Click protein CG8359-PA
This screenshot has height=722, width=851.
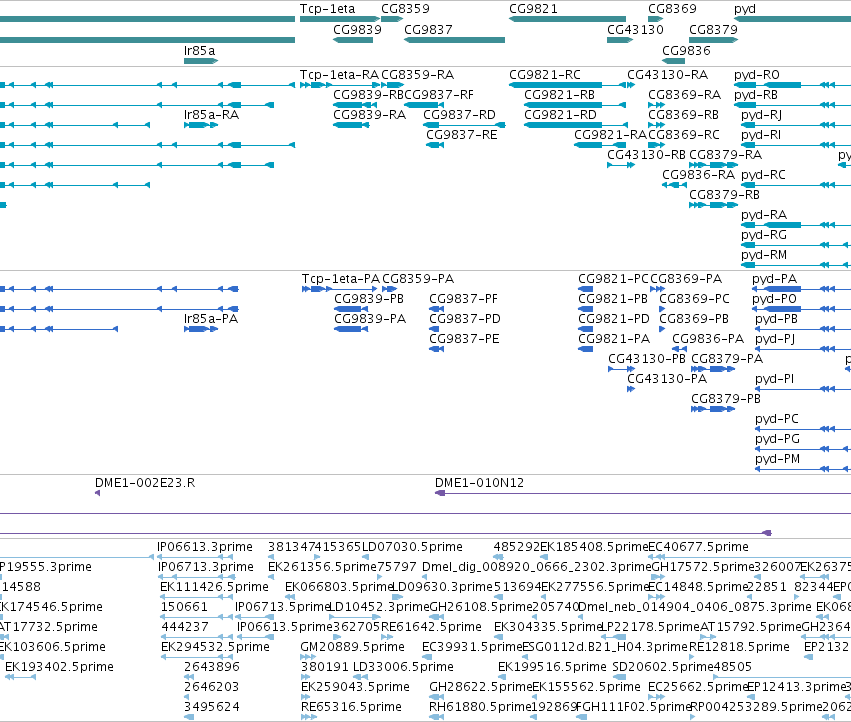(x=418, y=278)
